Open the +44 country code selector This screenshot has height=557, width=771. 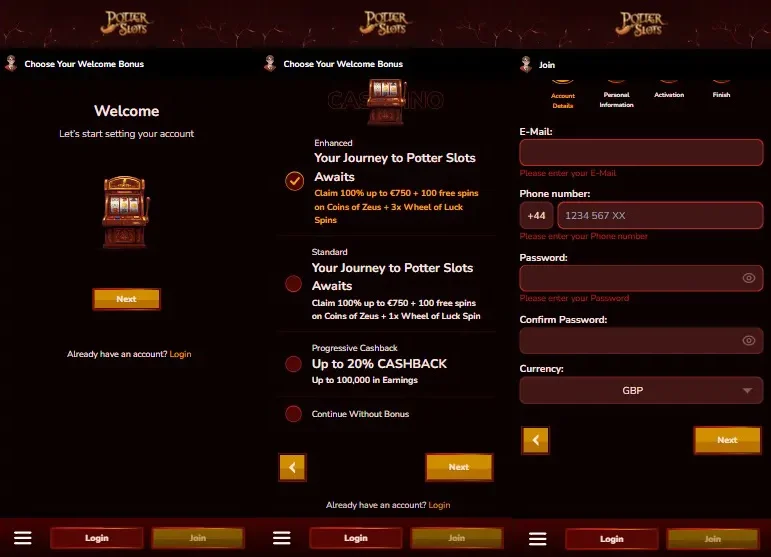tap(536, 215)
